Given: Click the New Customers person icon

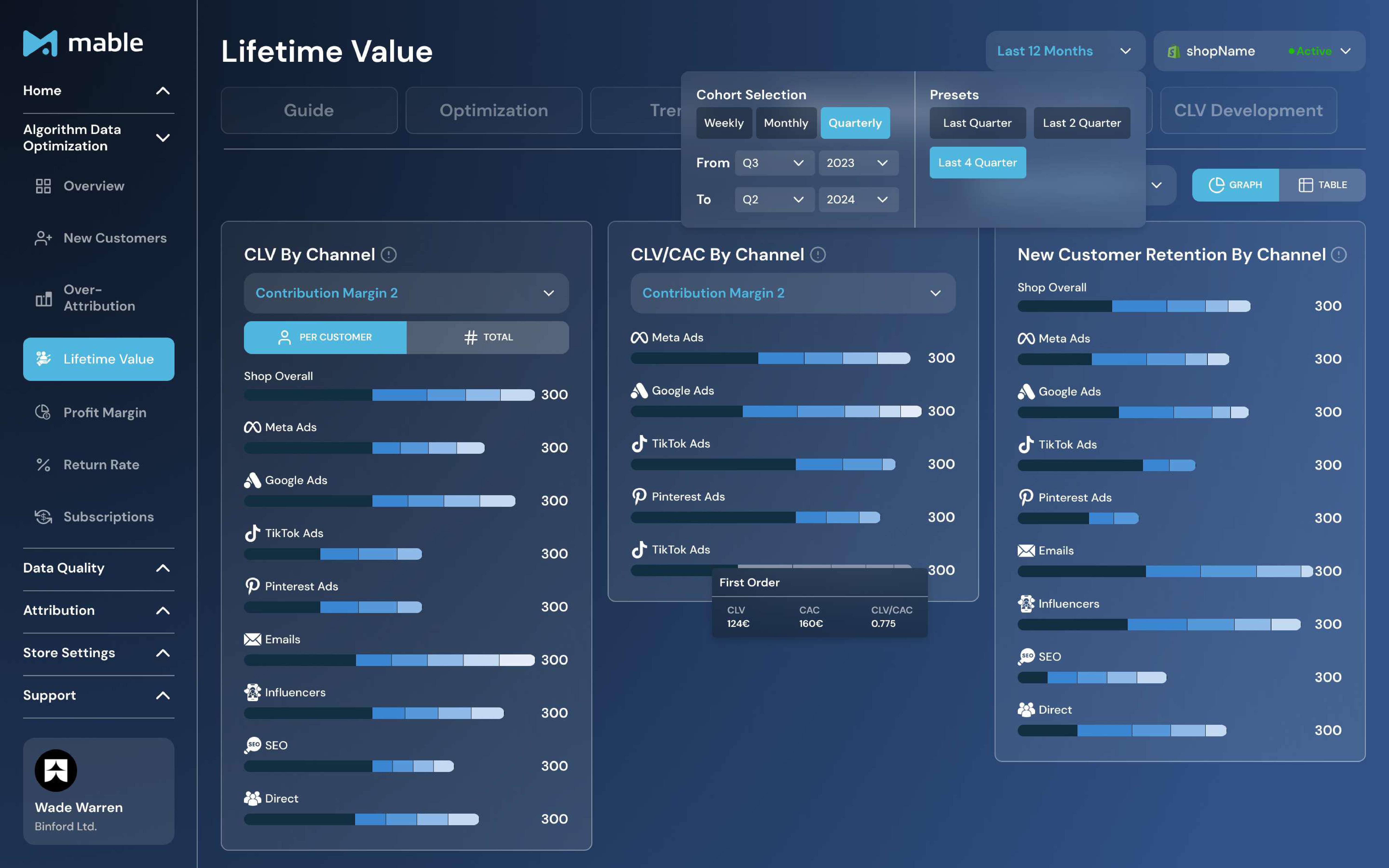Looking at the screenshot, I should pyautogui.click(x=43, y=238).
